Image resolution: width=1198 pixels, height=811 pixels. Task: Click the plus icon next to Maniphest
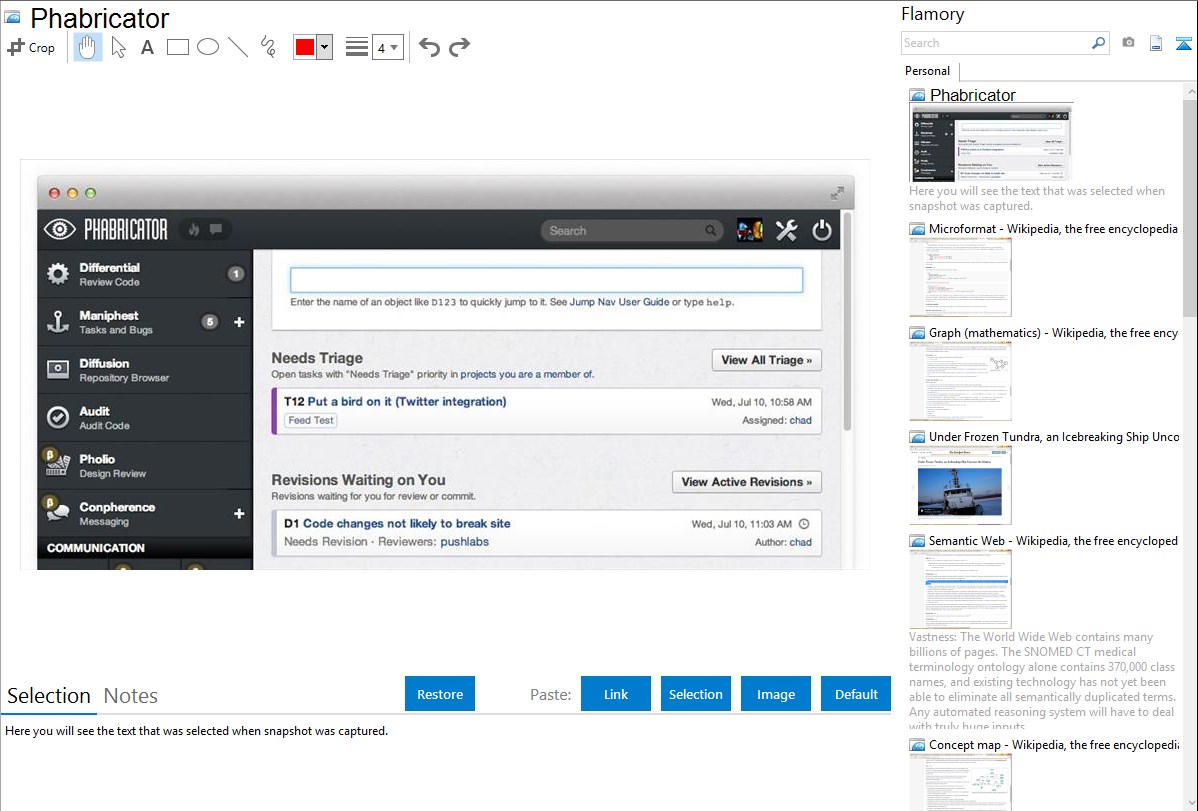239,323
